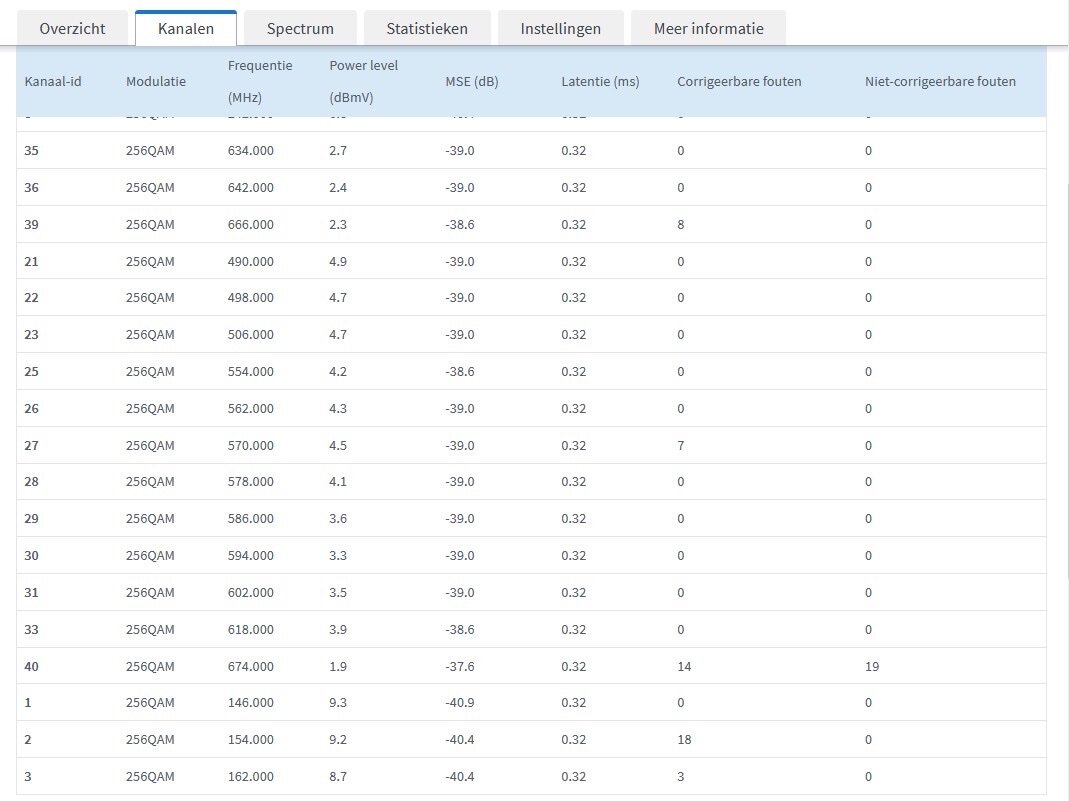
Task: Go to the Instellingen tab
Action: coord(560,29)
